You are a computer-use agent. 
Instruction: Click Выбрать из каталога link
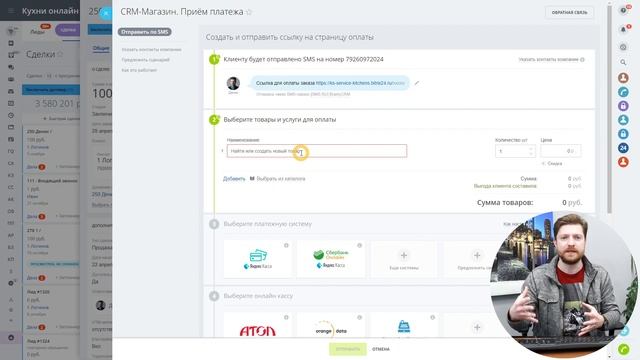click(x=281, y=178)
